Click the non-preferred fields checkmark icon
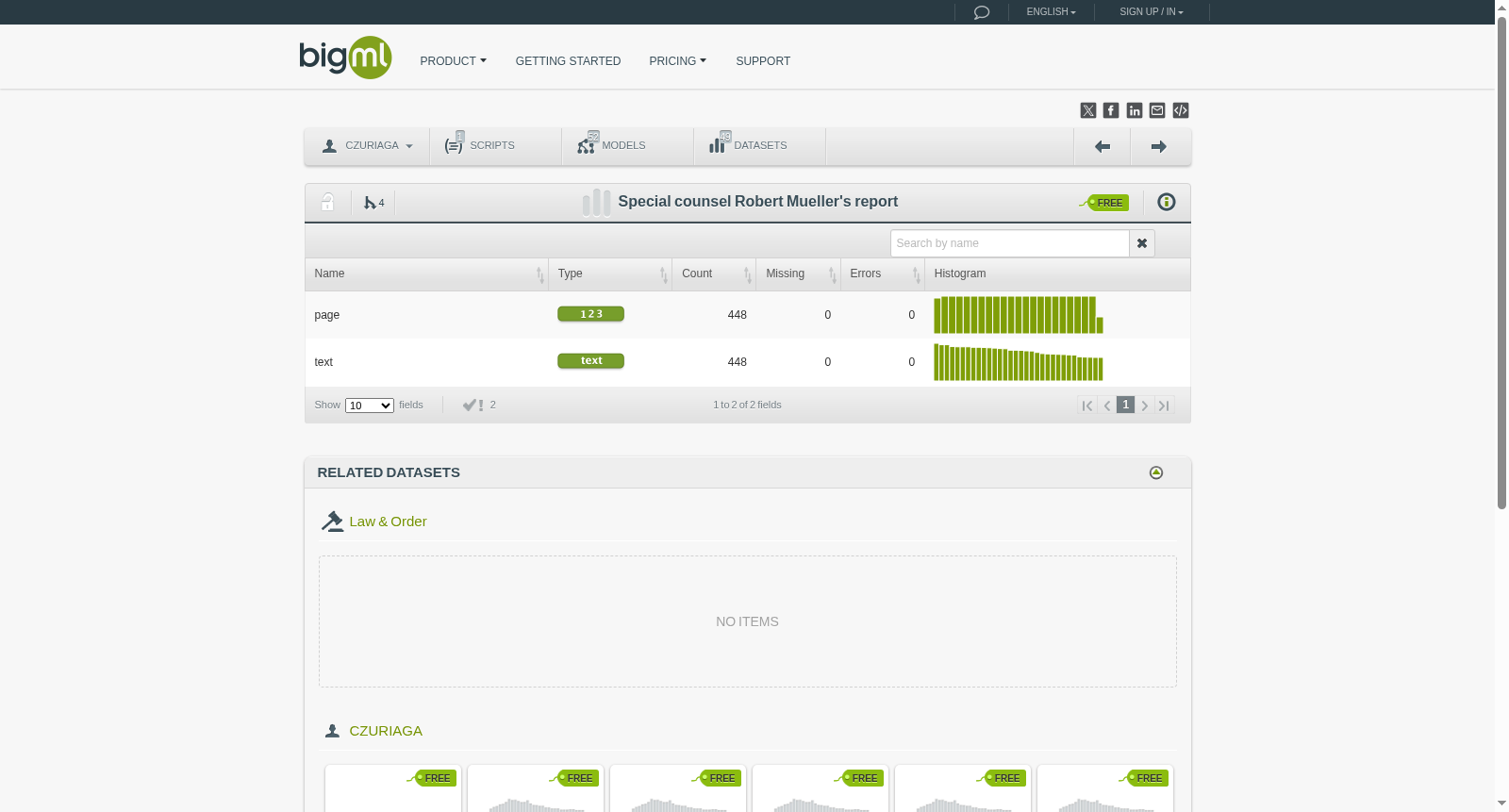 (473, 406)
